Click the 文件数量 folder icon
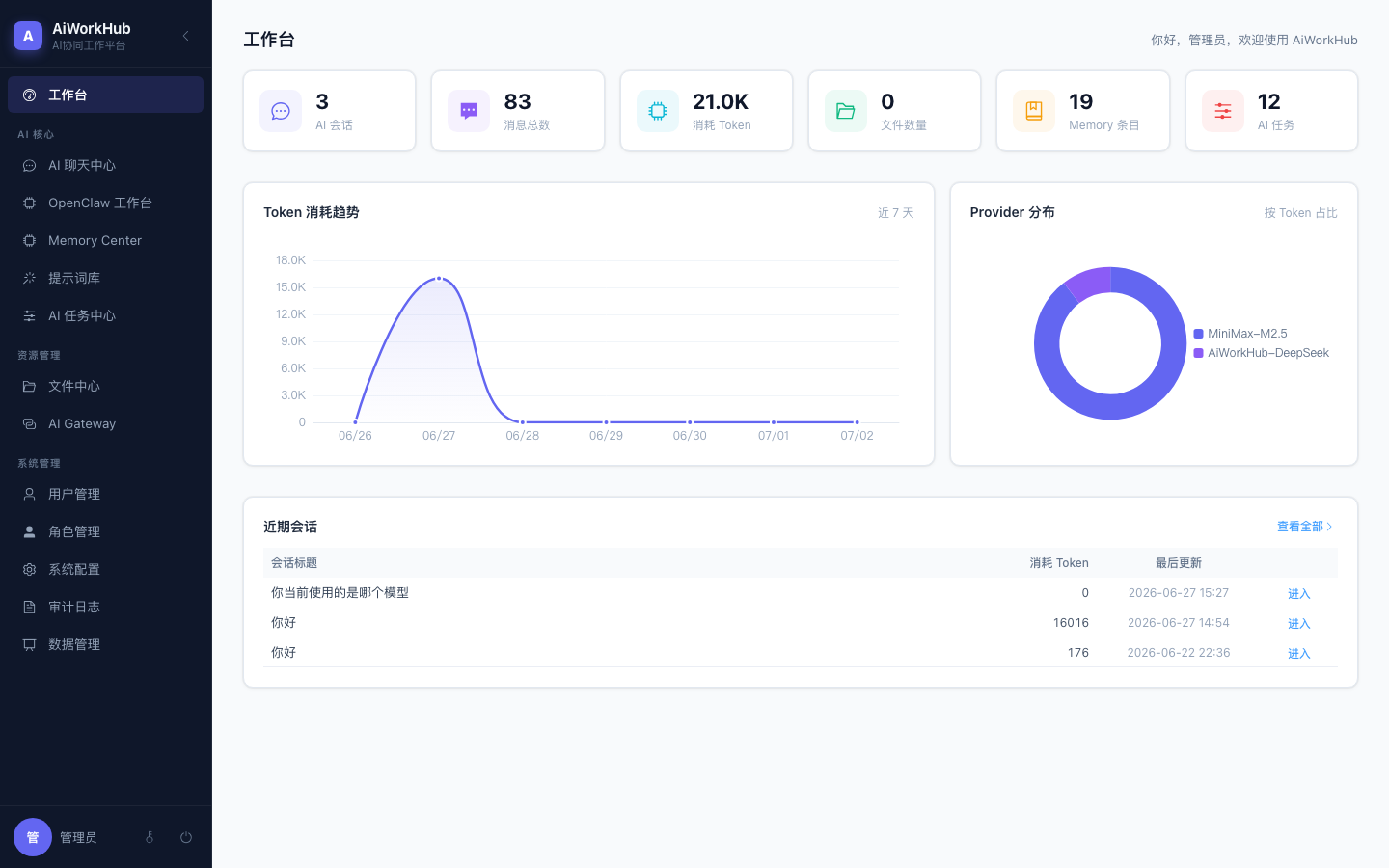Image resolution: width=1389 pixels, height=868 pixels. pyautogui.click(x=846, y=111)
